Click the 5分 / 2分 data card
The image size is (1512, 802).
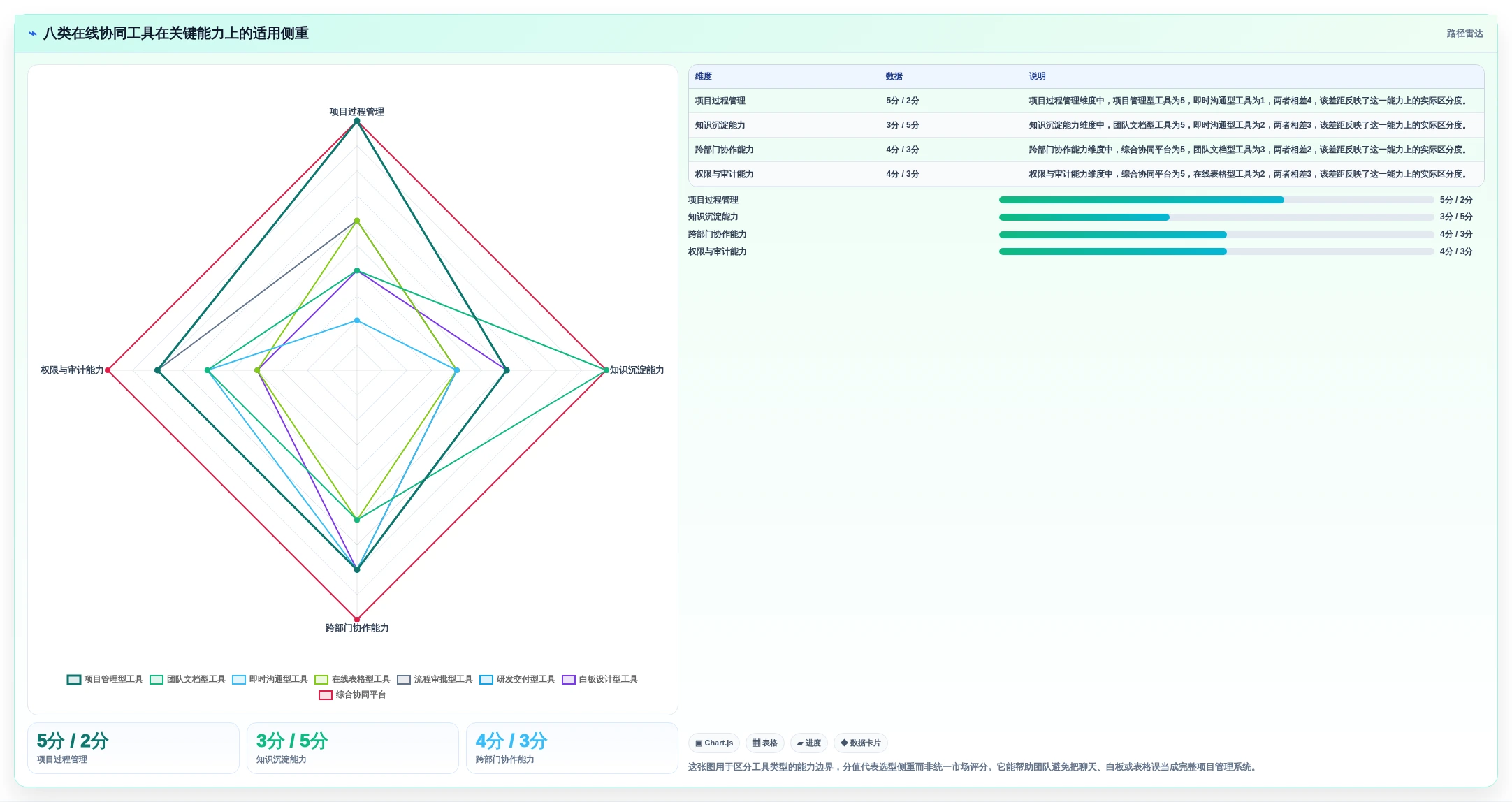(x=133, y=748)
